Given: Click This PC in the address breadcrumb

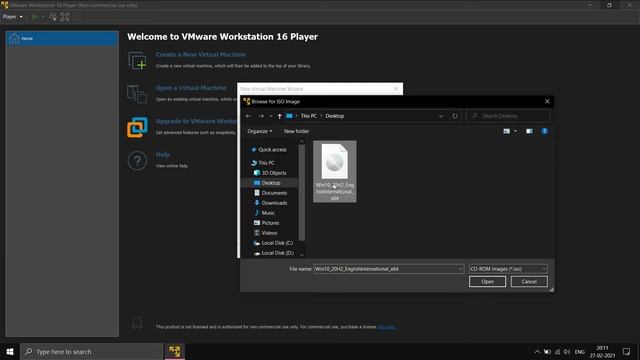Looking at the screenshot, I should 309,116.
